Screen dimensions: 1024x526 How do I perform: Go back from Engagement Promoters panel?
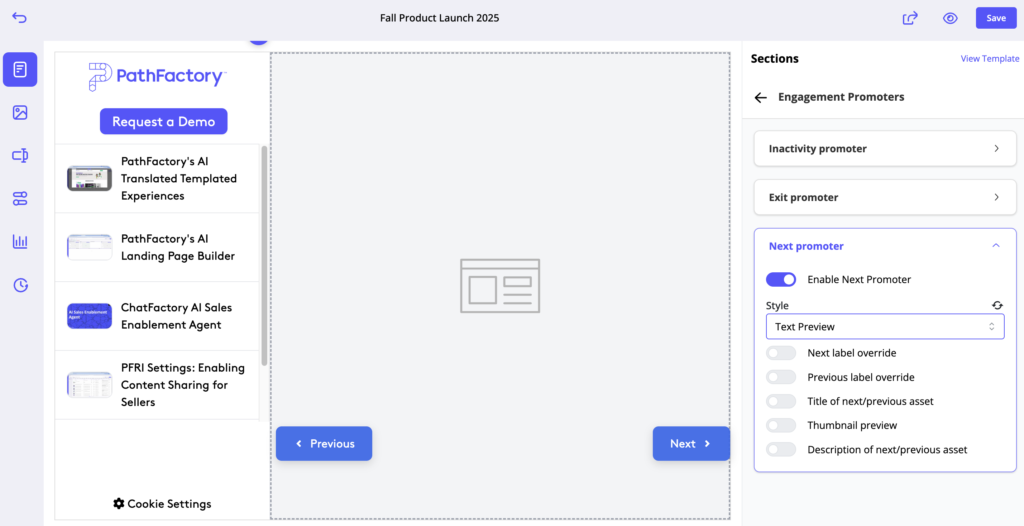(761, 98)
